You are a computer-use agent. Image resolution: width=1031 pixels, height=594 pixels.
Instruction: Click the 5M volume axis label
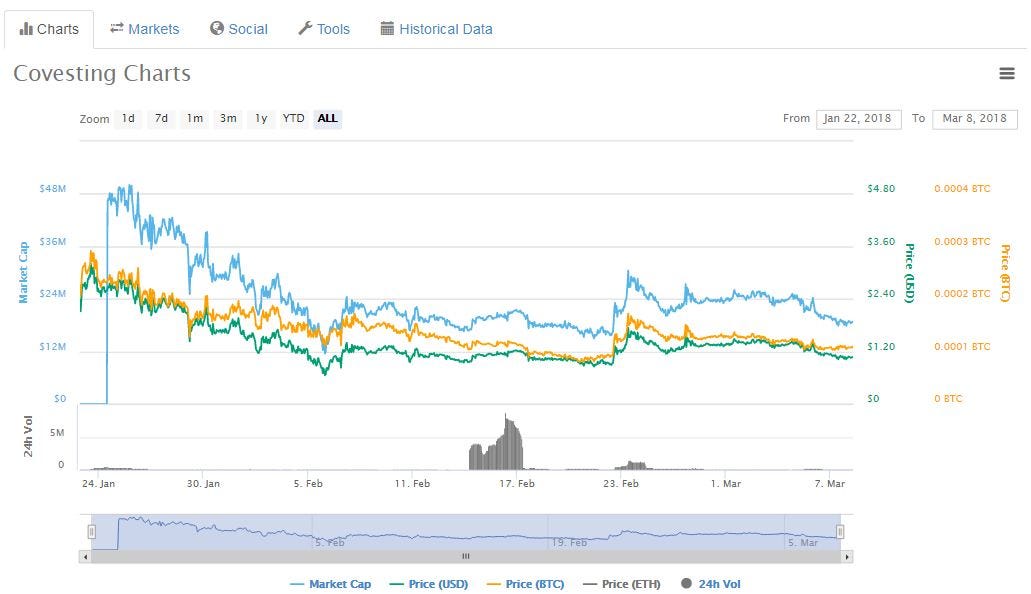[x=57, y=433]
